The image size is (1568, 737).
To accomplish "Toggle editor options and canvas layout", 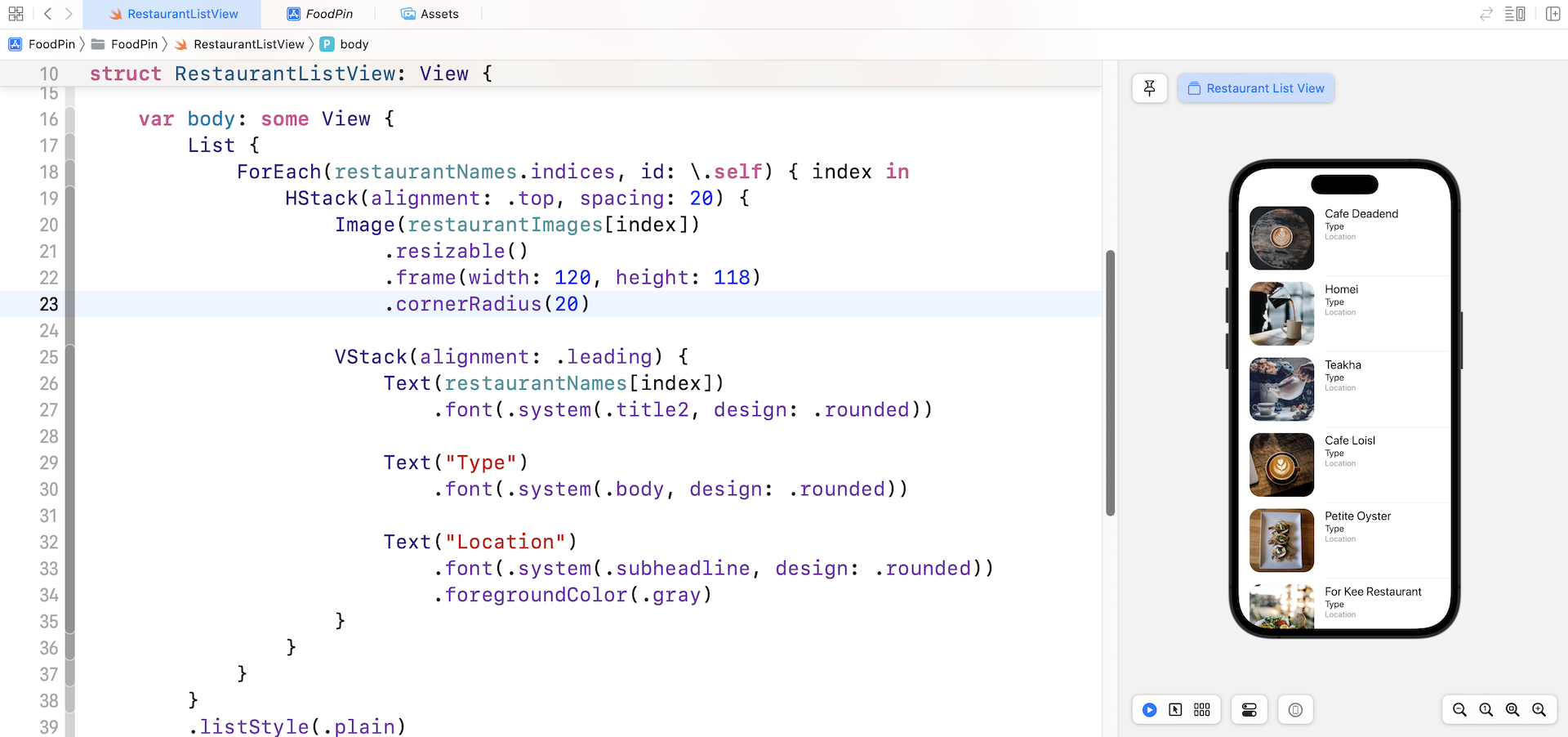I will coord(1515,14).
